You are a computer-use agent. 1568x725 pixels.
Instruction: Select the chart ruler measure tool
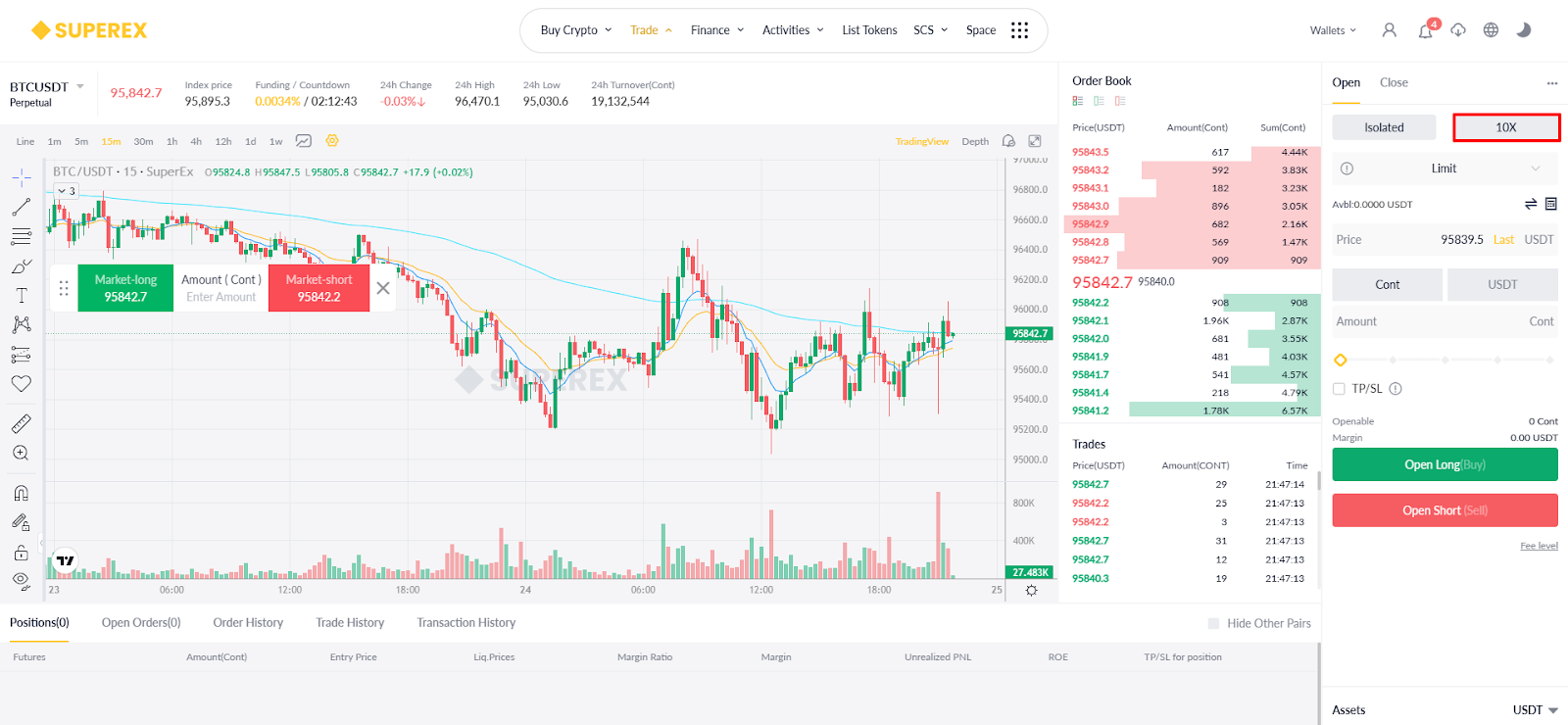[x=21, y=423]
